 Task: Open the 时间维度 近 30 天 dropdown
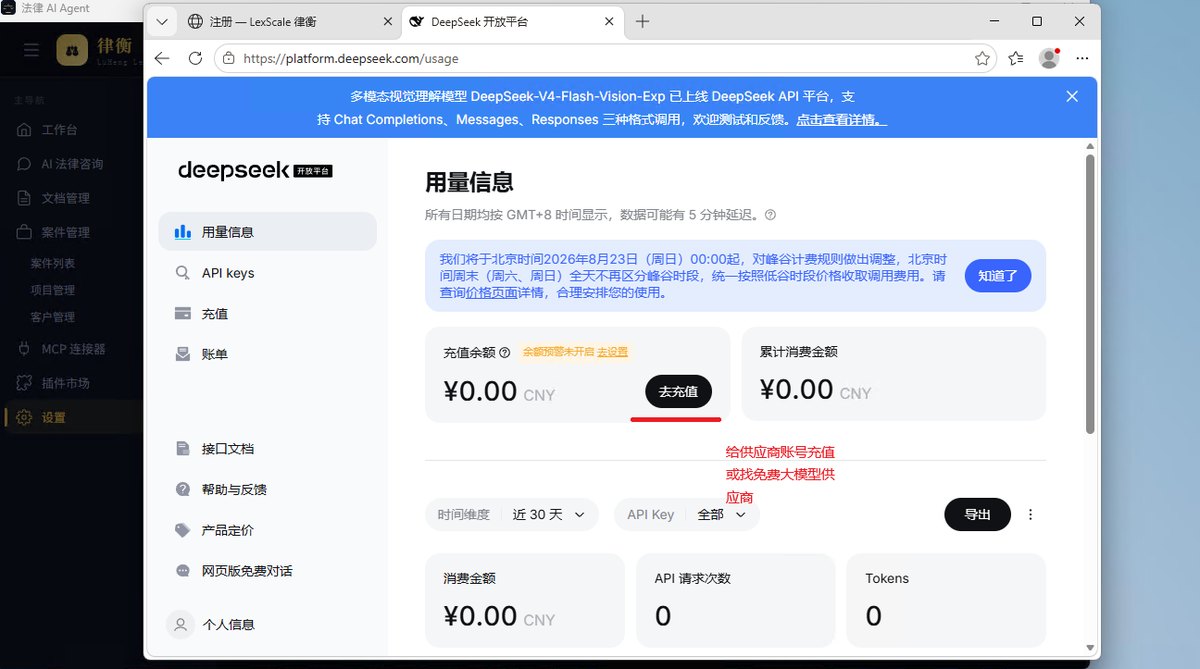pyautogui.click(x=512, y=514)
